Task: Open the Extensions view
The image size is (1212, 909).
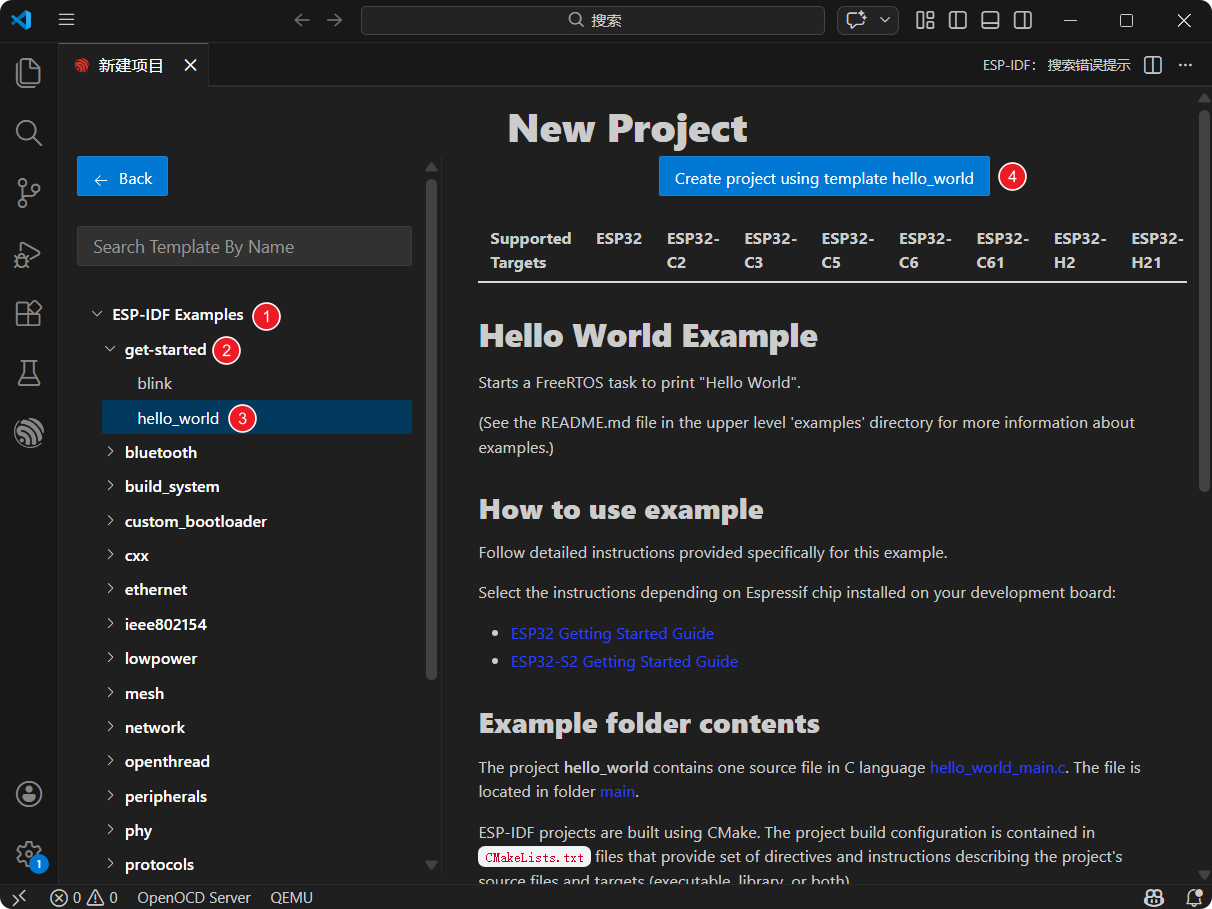Action: pyautogui.click(x=29, y=313)
